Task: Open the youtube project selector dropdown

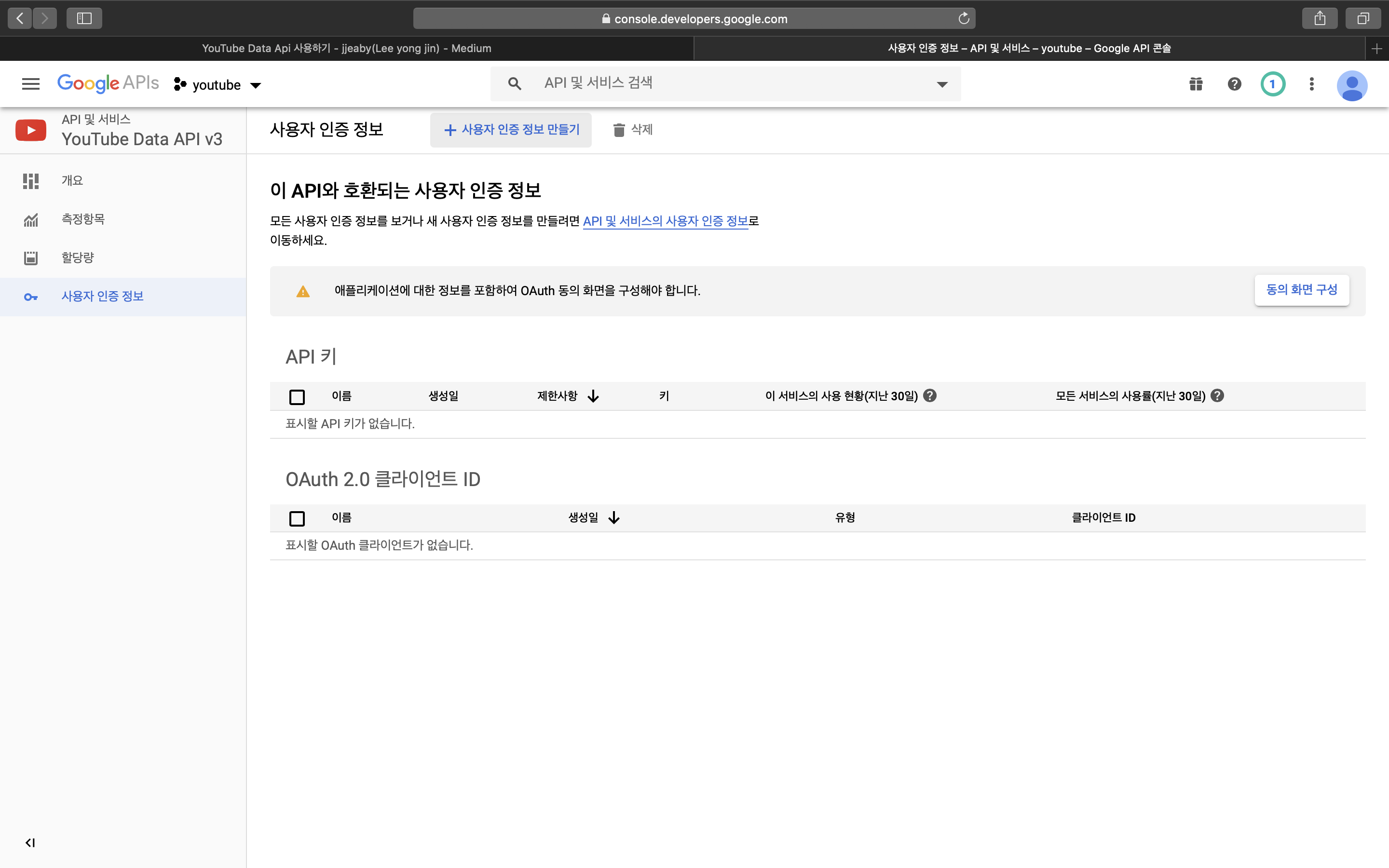Action: (x=218, y=85)
